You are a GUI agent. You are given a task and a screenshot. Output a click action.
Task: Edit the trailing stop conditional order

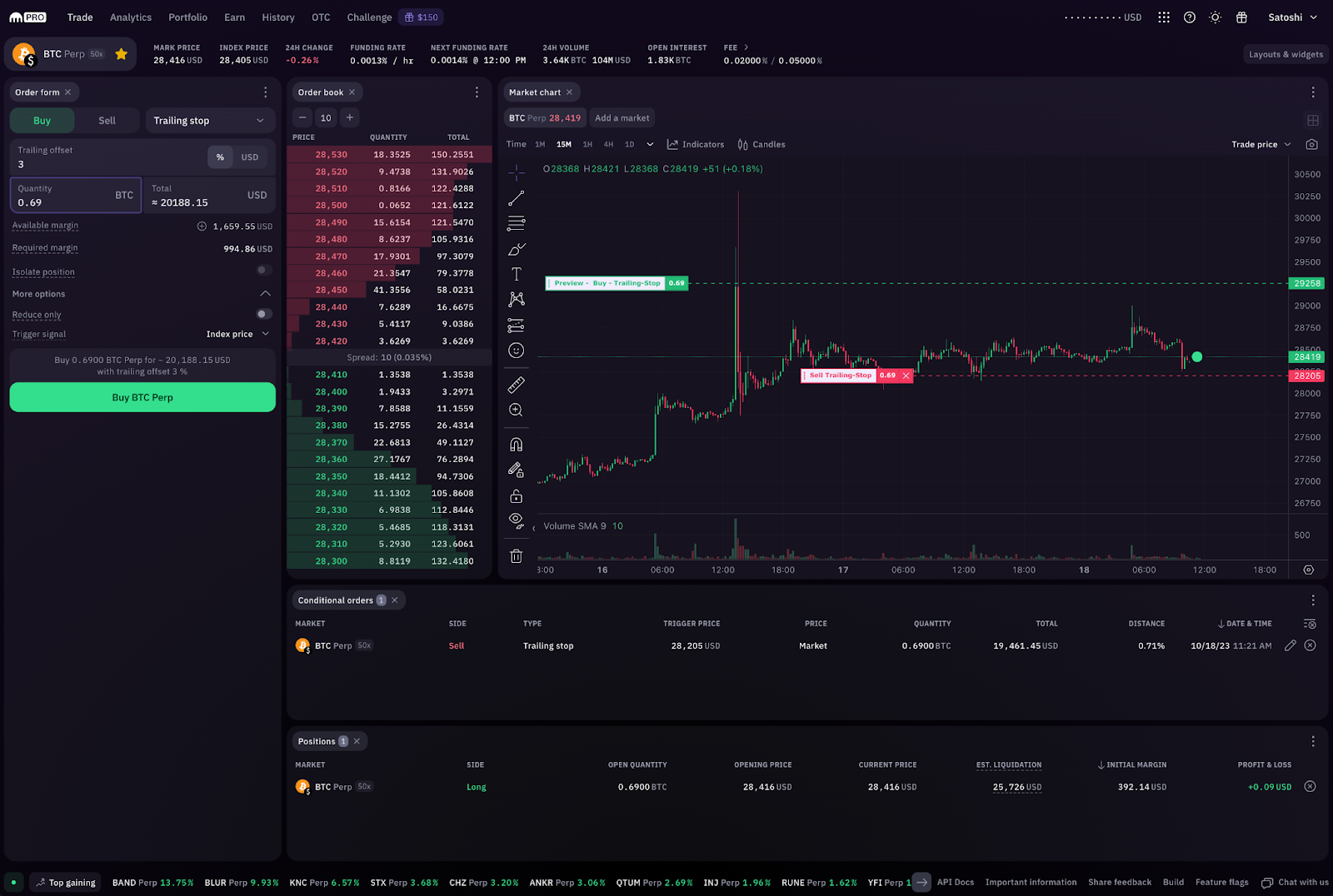click(x=1291, y=645)
